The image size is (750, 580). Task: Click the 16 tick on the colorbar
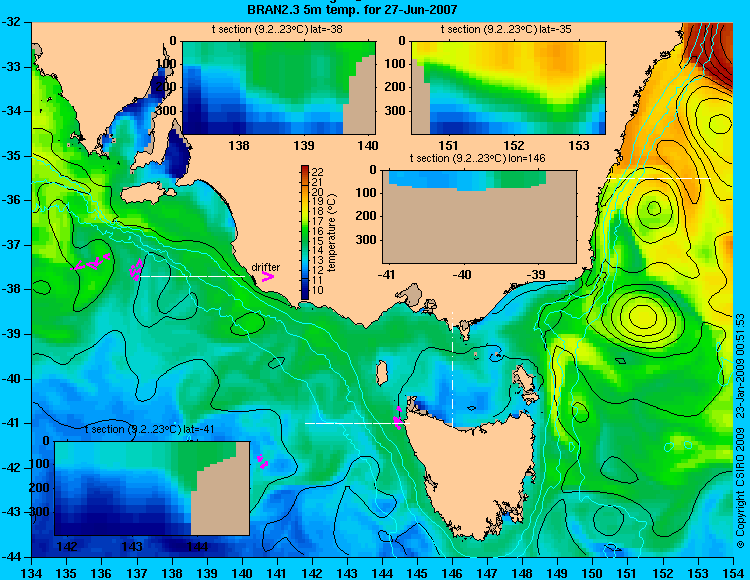point(318,231)
